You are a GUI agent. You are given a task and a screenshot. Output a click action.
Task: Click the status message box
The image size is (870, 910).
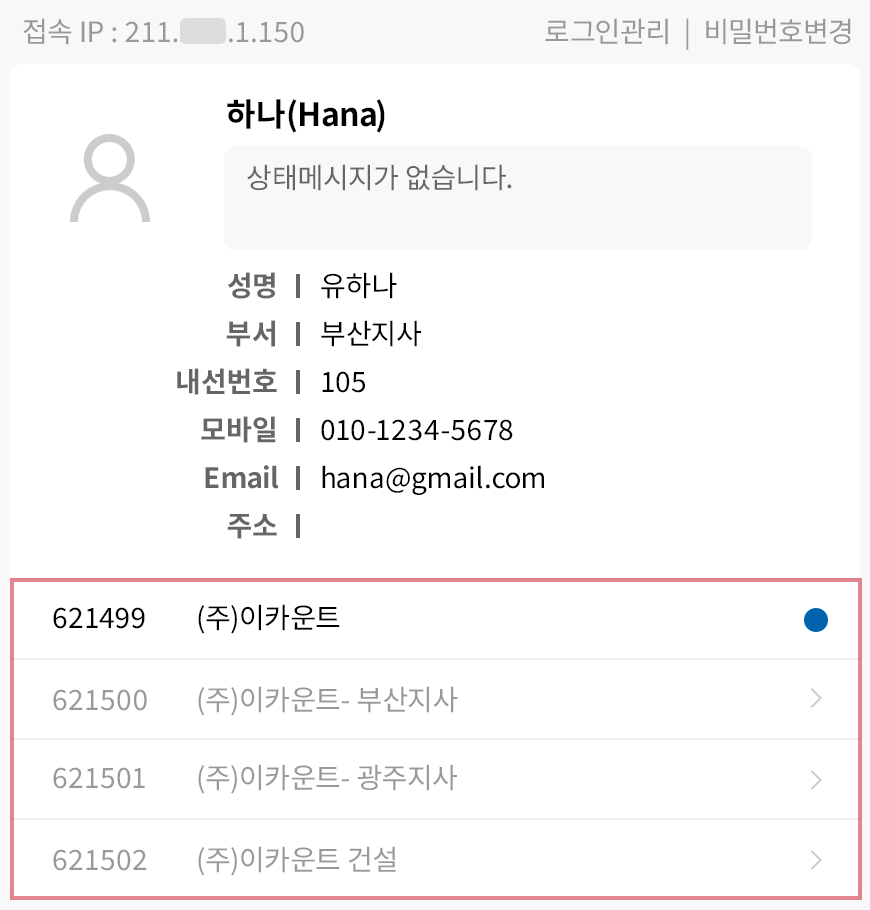click(x=517, y=197)
